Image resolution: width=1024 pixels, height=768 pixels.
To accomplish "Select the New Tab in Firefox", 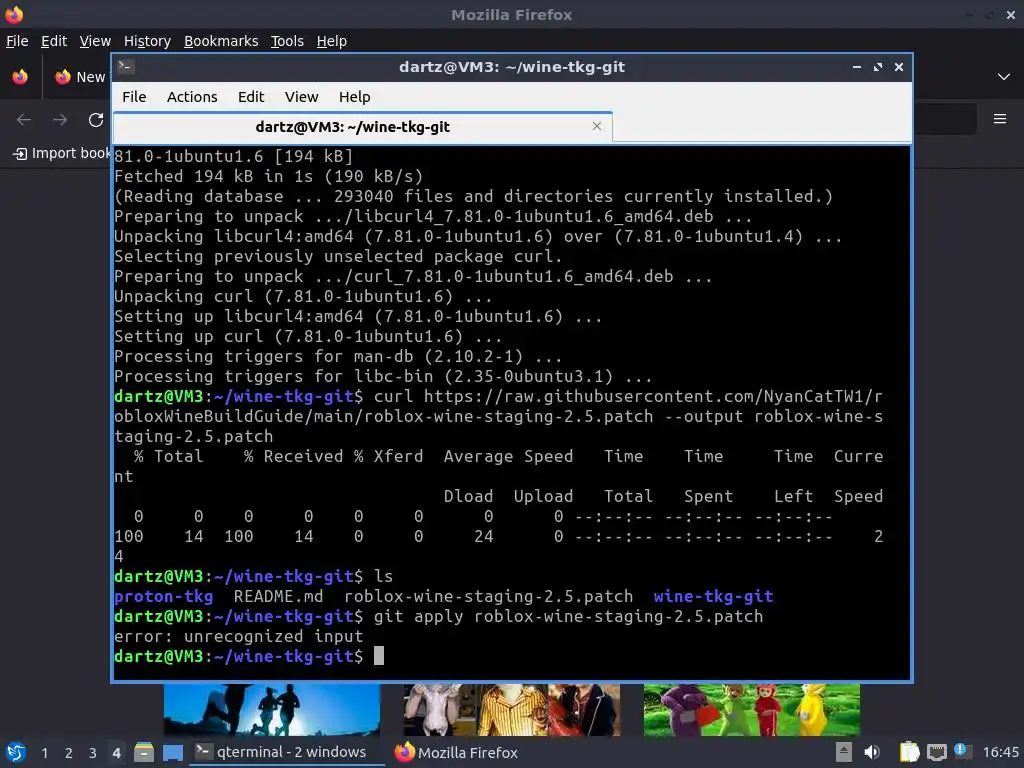I will pos(80,77).
